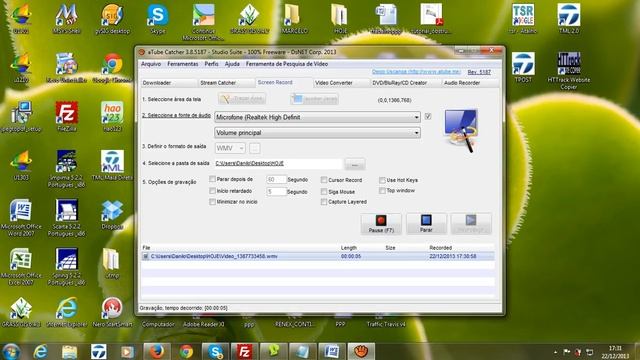Open the TML 2.0 desktop shortcut
Image resolution: width=640 pixels, height=360 pixels.
coord(569,19)
